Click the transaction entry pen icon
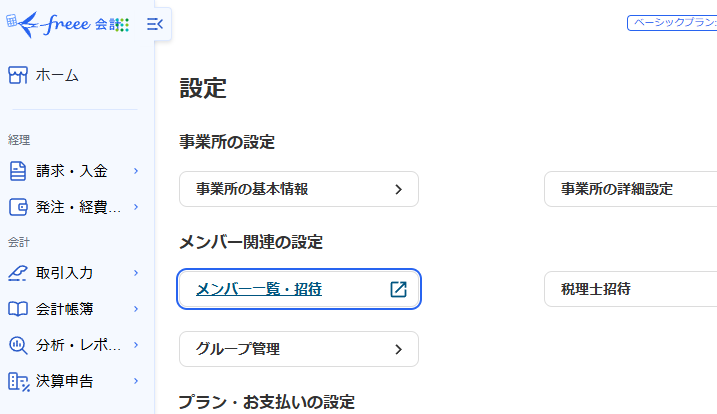 click(18, 272)
